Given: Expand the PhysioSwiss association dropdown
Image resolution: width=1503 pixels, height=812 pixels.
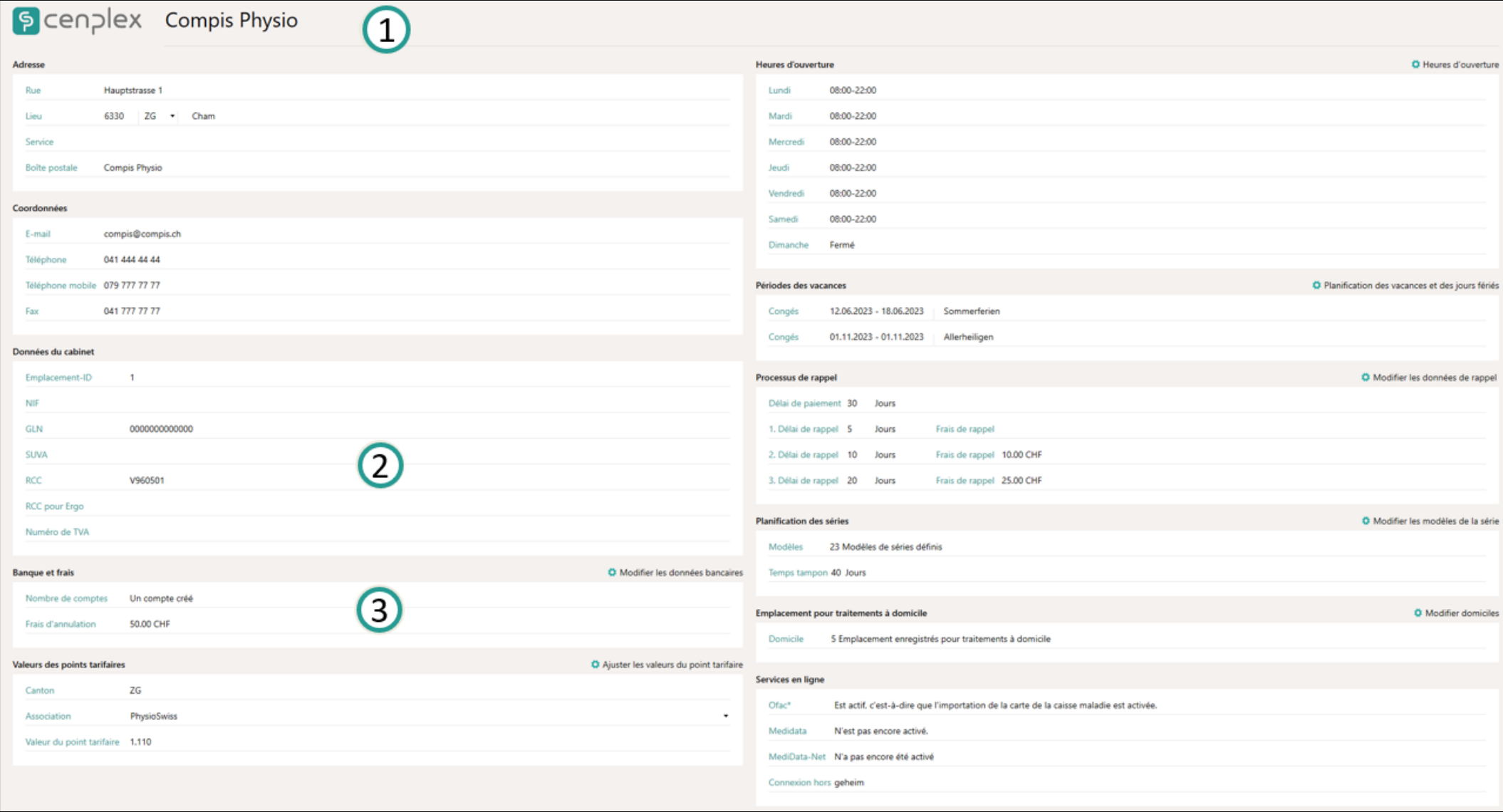Looking at the screenshot, I should (725, 716).
